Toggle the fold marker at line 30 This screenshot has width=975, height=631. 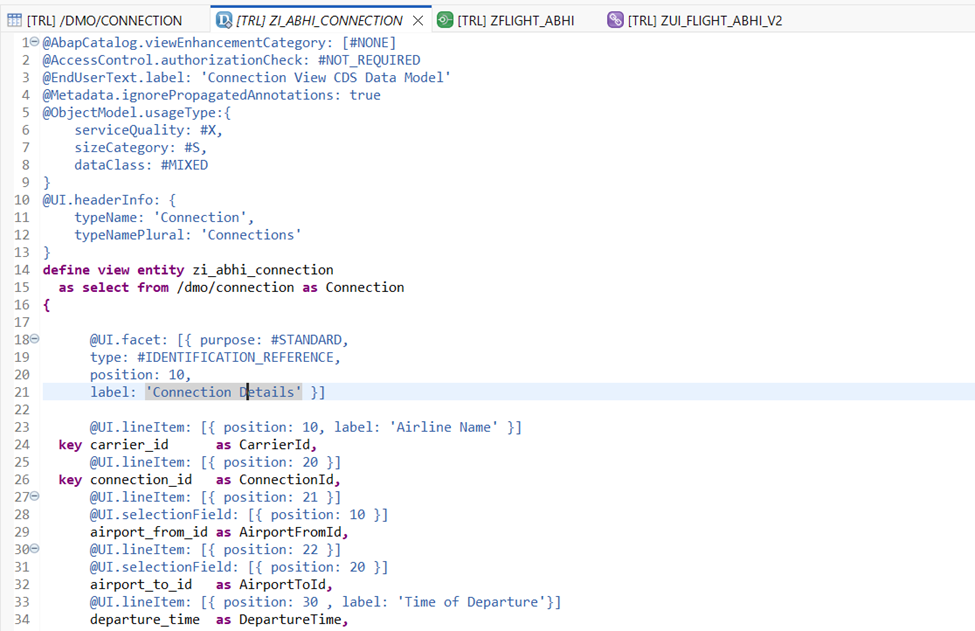(x=35, y=549)
